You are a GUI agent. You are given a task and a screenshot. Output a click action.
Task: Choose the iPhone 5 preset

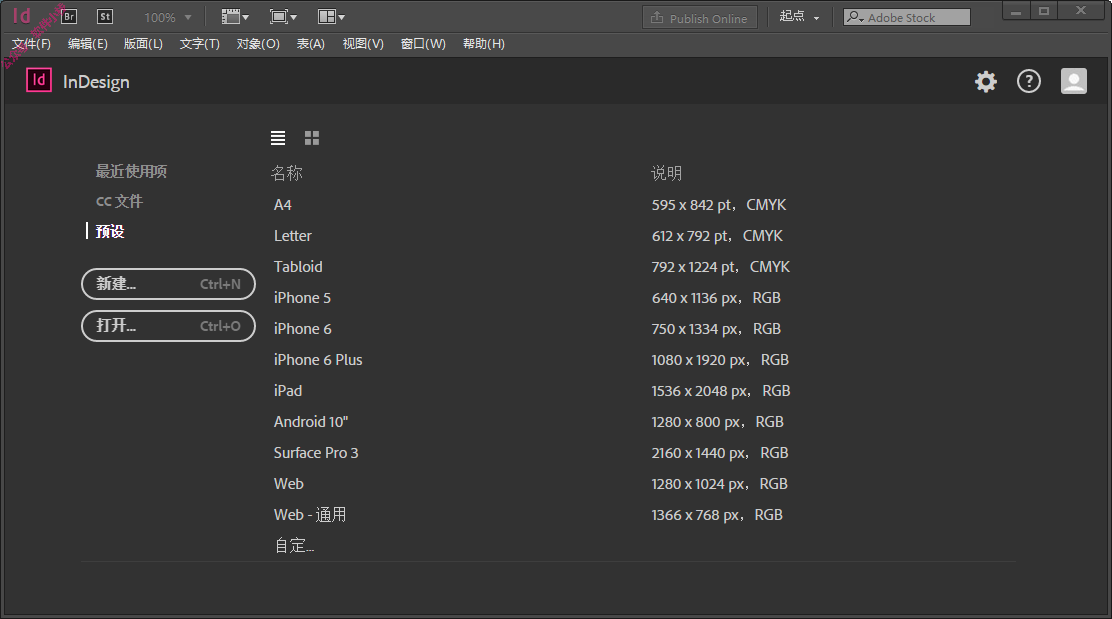pos(302,298)
